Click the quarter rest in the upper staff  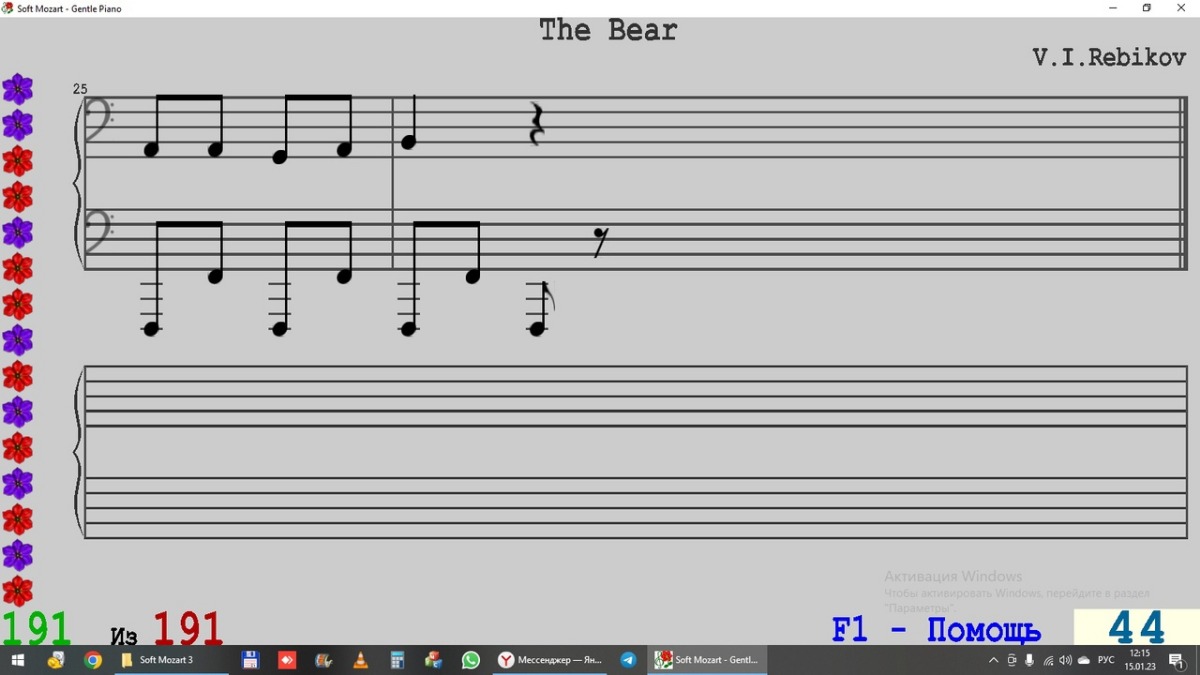tap(536, 124)
